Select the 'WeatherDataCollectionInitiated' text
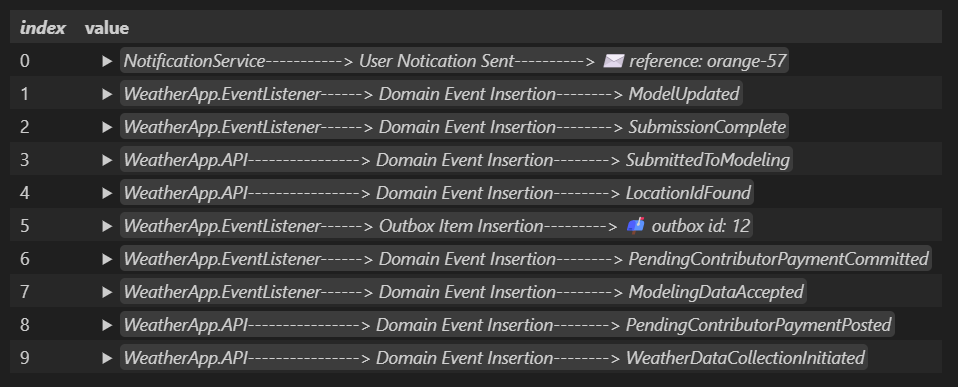The image size is (958, 387). (745, 358)
